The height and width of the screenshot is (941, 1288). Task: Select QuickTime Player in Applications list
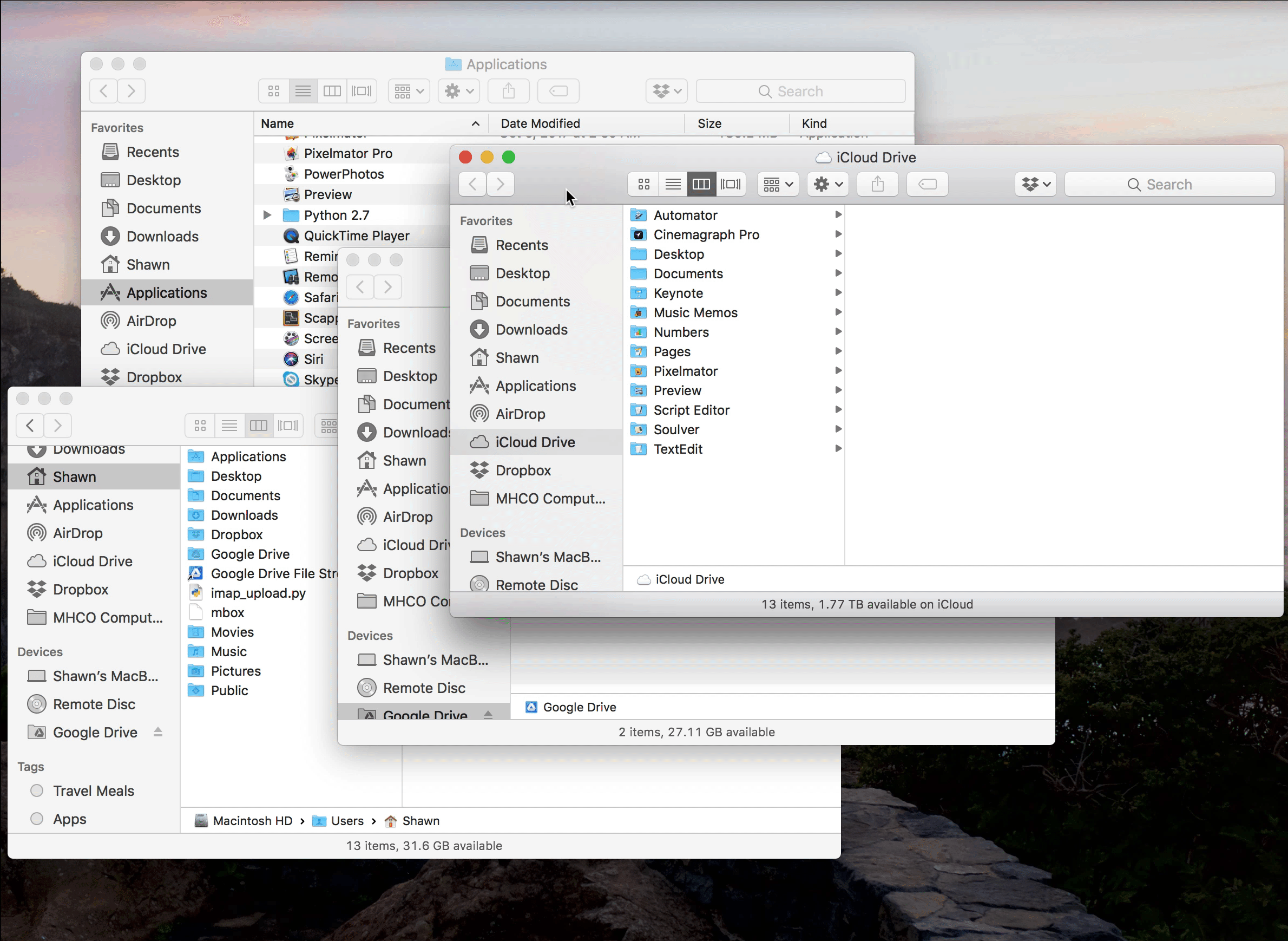[x=357, y=236]
